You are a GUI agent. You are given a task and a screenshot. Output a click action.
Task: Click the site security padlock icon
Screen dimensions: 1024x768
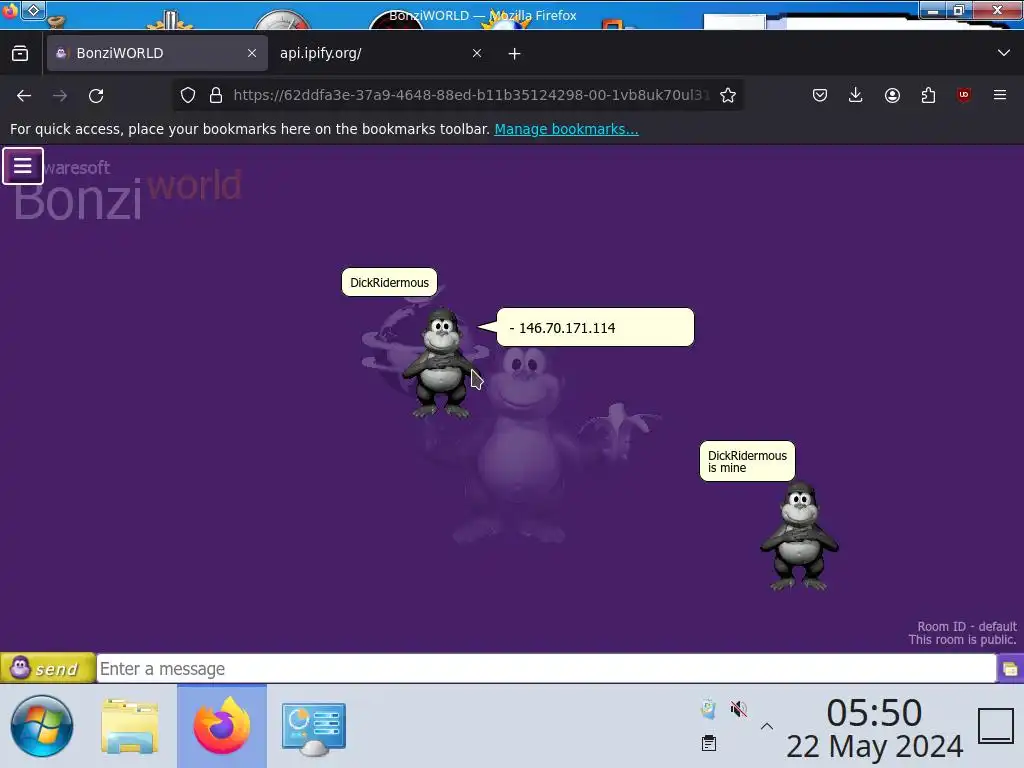click(x=216, y=95)
